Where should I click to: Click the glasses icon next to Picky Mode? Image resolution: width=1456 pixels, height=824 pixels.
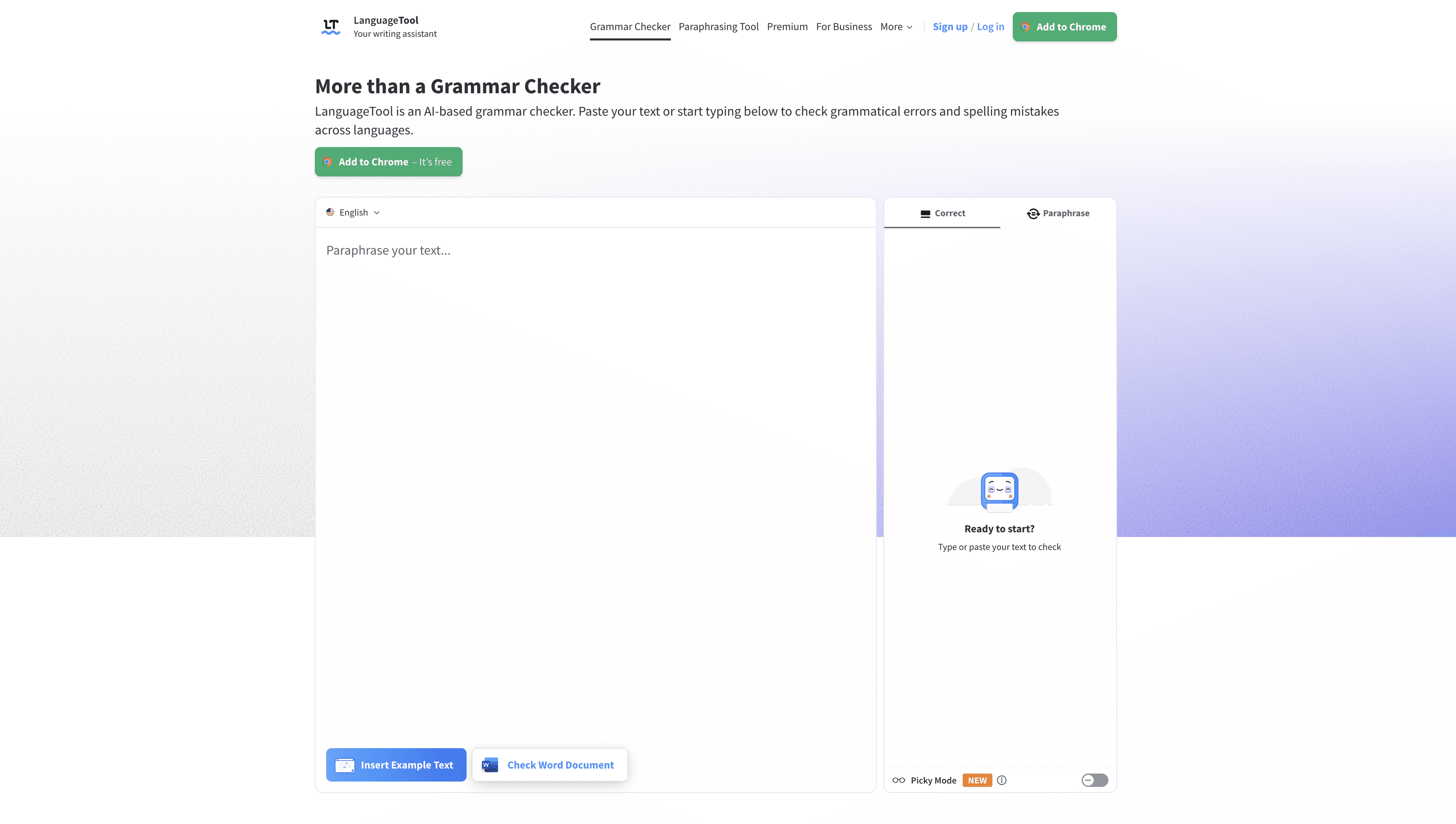[899, 780]
